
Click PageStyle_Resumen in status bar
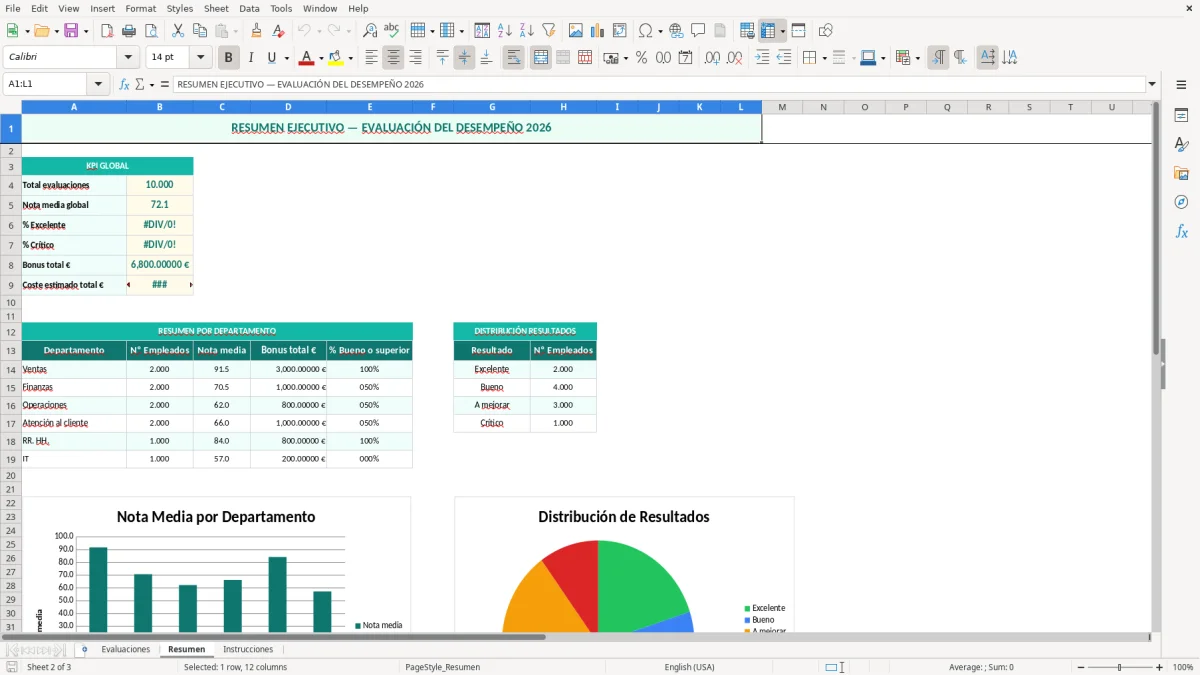(x=442, y=667)
